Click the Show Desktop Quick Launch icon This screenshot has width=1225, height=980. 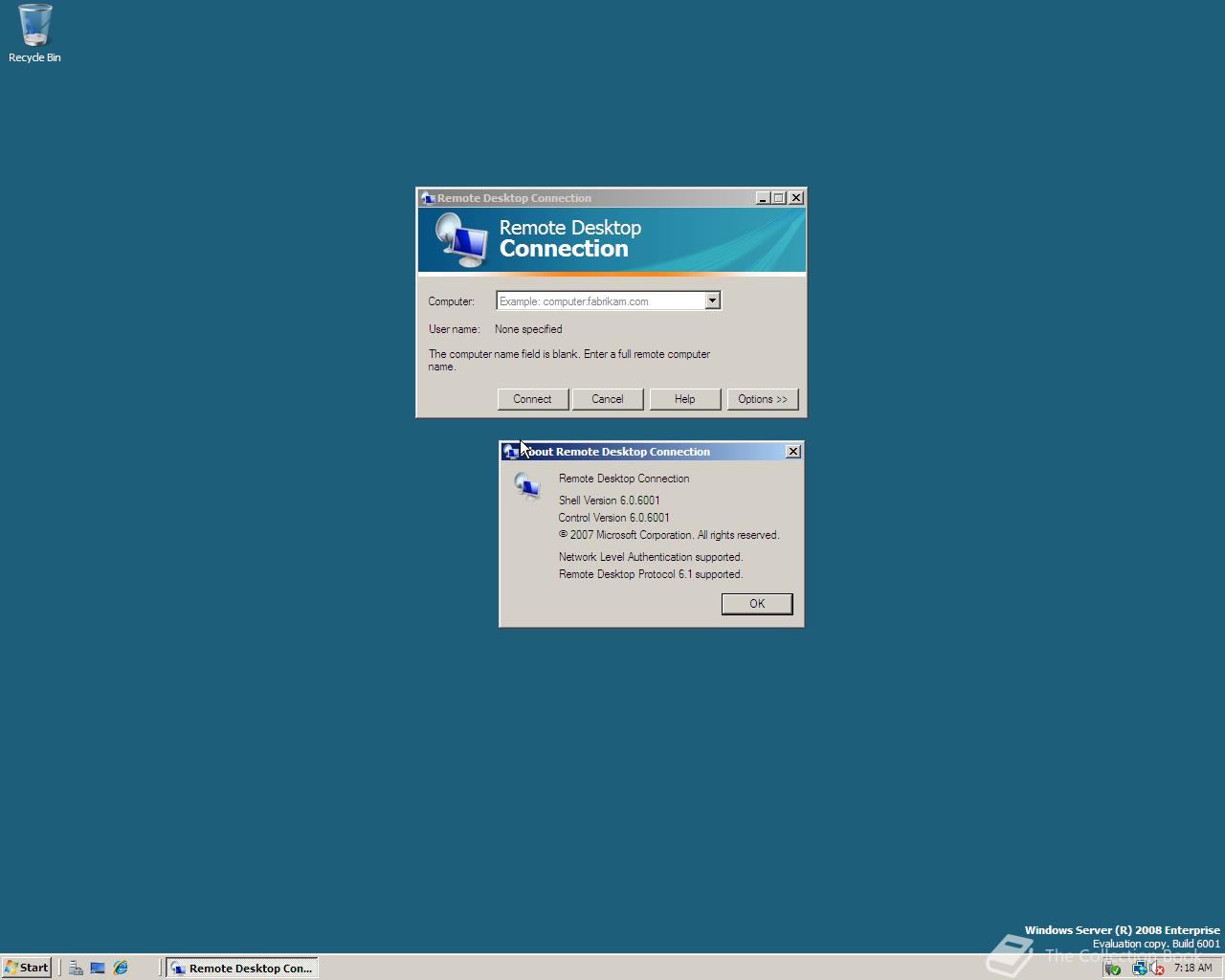(x=98, y=968)
